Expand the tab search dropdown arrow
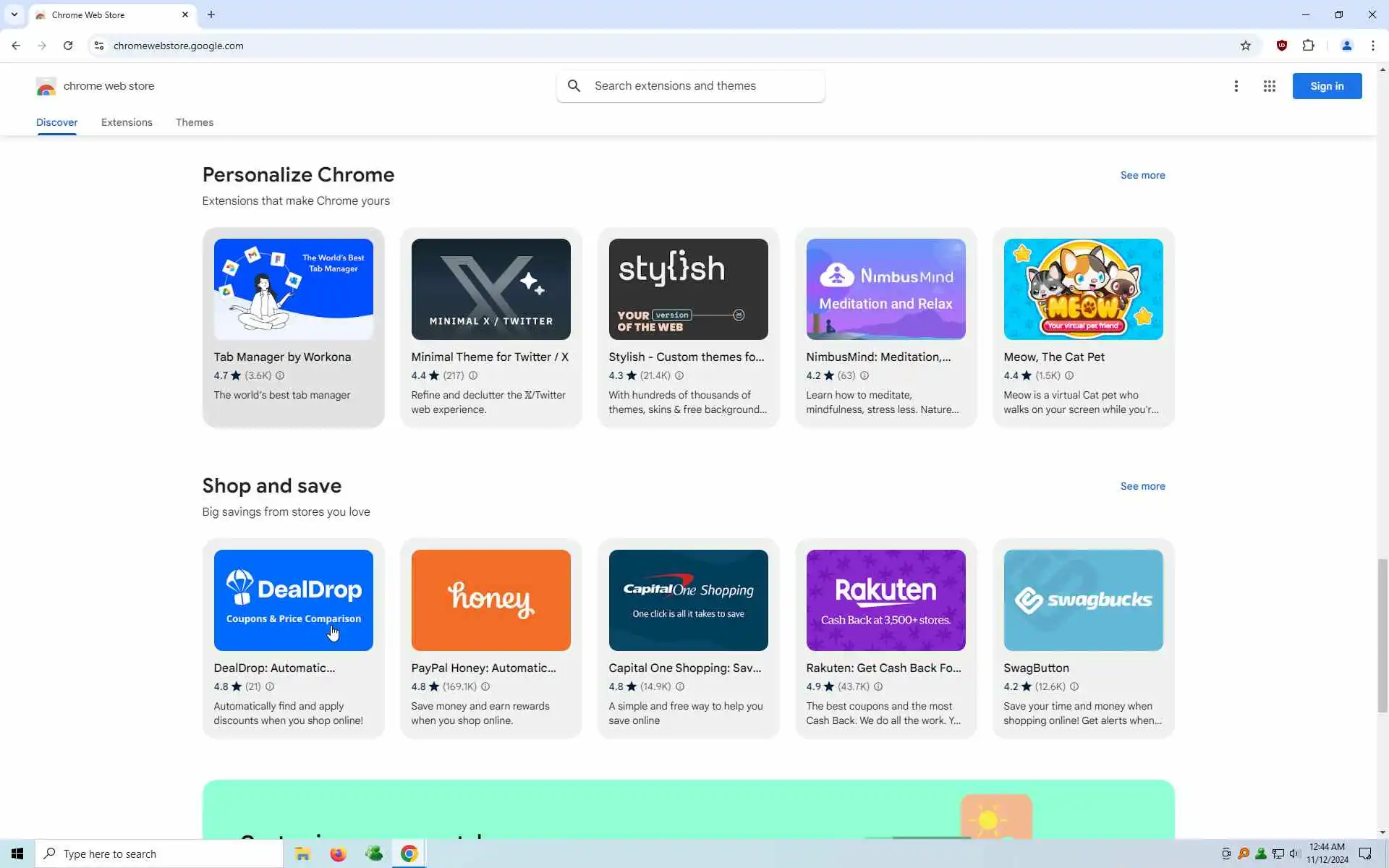Screen dimensions: 1389x868 14,14
